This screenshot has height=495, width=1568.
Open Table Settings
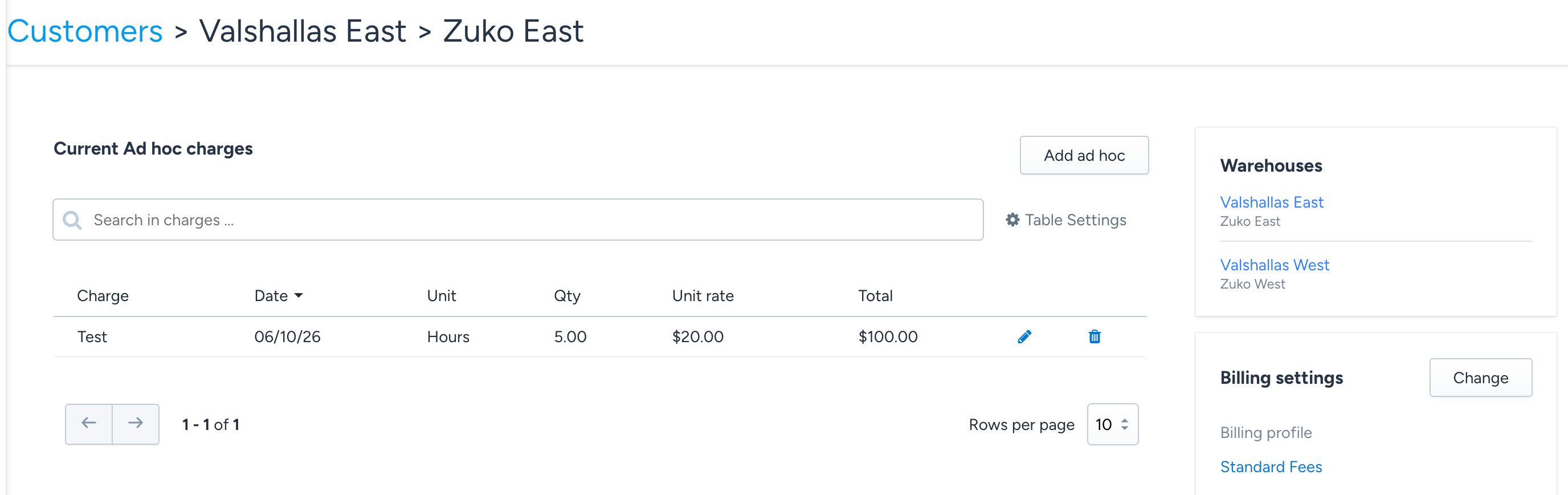point(1066,220)
